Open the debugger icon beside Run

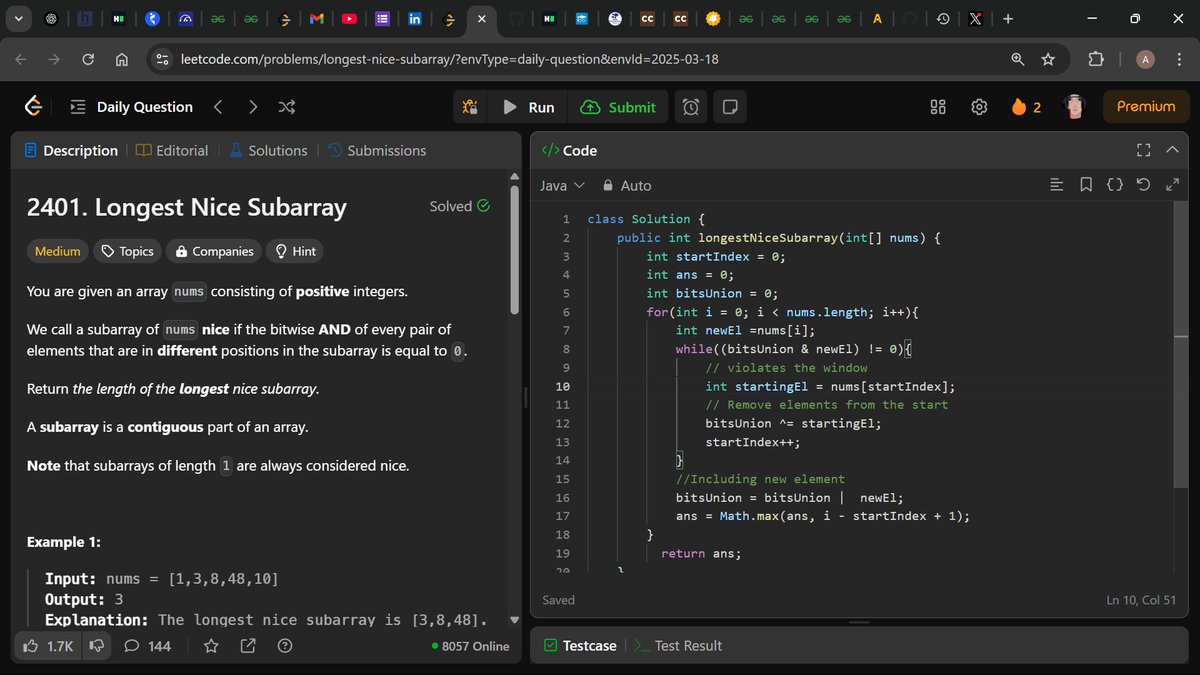pyautogui.click(x=470, y=107)
